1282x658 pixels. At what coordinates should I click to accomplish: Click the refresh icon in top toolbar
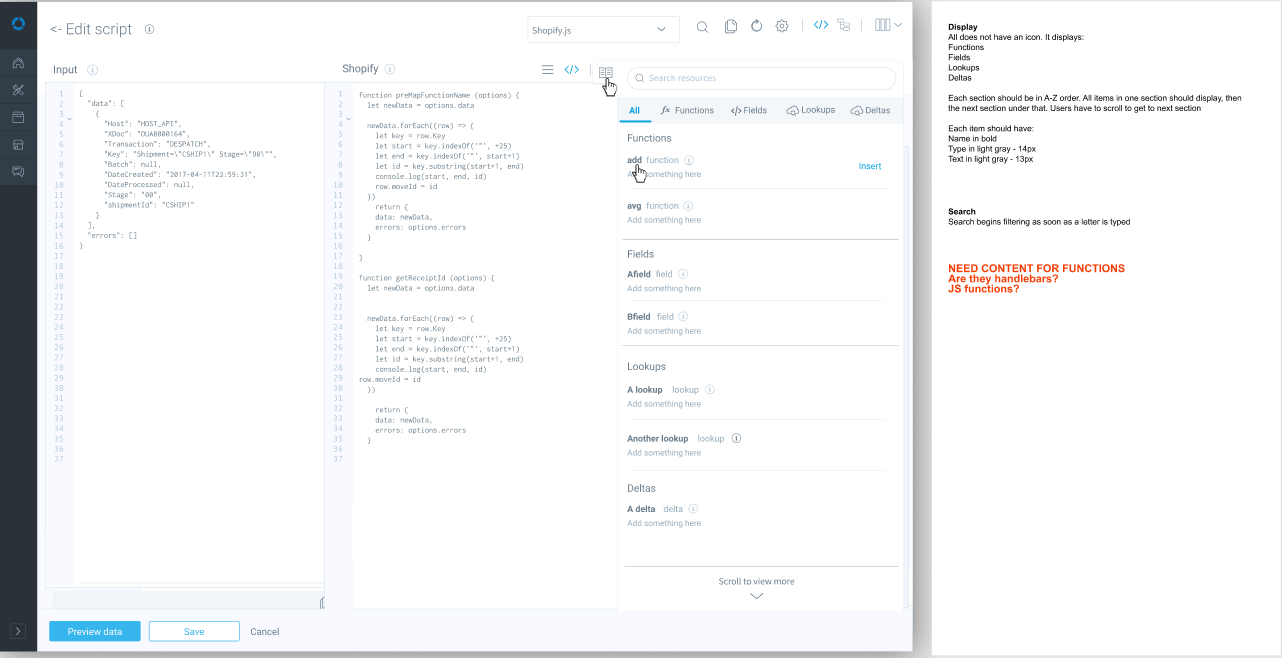(x=756, y=27)
